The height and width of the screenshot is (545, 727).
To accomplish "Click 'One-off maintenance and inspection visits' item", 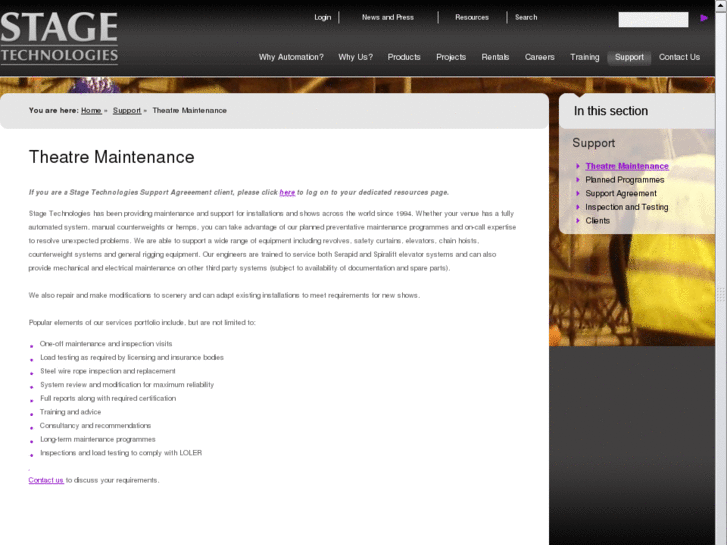I will pos(106,344).
